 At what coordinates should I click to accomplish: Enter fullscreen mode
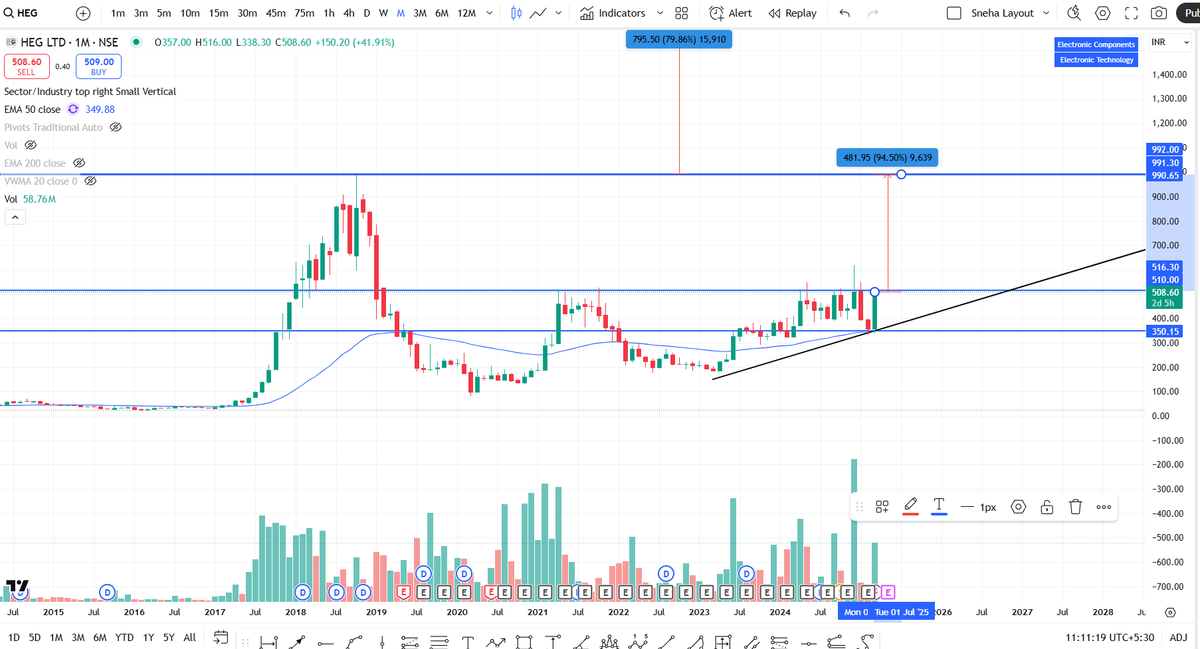pos(1131,13)
